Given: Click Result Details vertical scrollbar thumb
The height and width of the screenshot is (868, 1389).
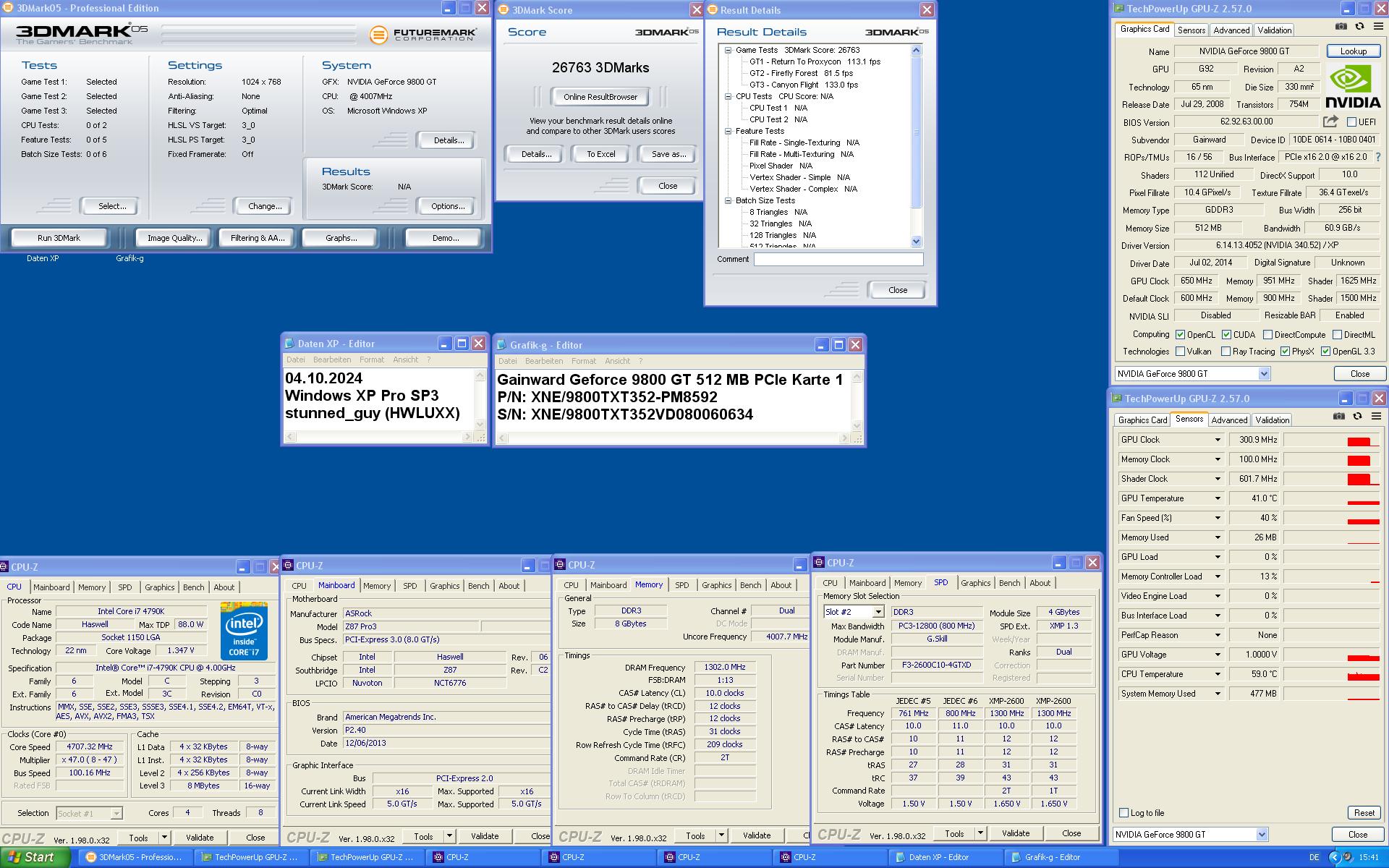Looking at the screenshot, I should [x=917, y=132].
